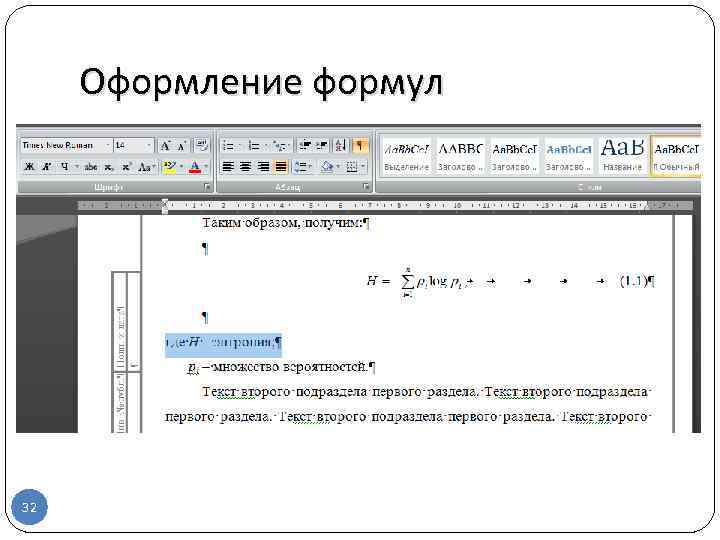Apply the Обычный style
Viewport: 720px width, 540px height.
[676, 156]
